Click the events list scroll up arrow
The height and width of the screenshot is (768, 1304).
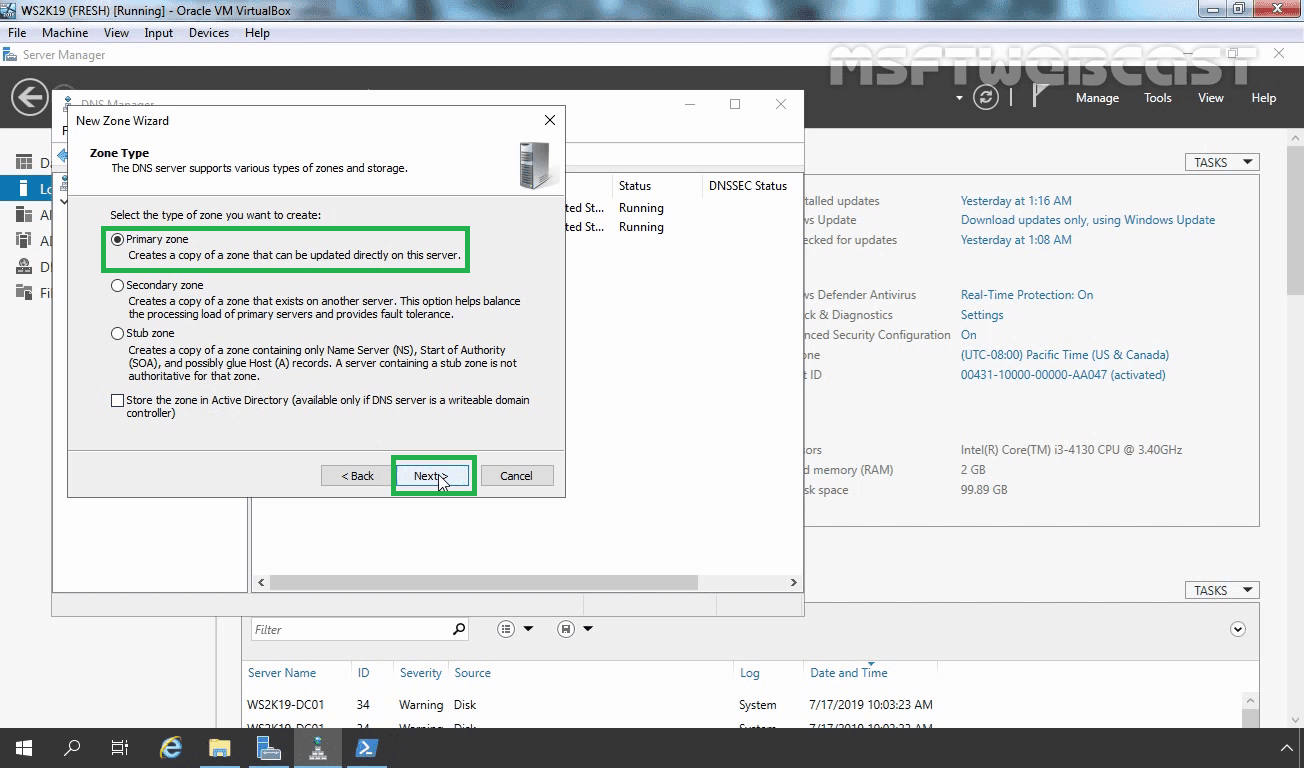pos(1250,703)
